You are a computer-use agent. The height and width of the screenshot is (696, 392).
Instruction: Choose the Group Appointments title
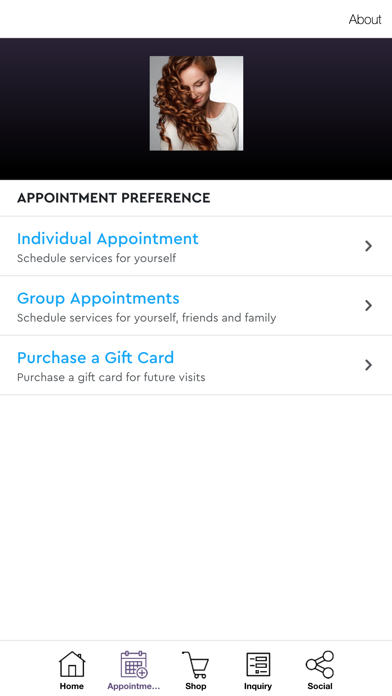98,298
